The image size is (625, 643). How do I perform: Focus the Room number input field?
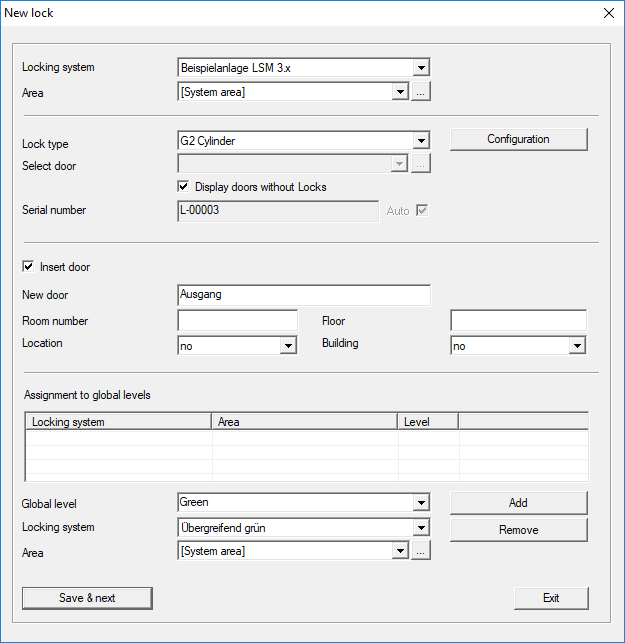pos(237,321)
